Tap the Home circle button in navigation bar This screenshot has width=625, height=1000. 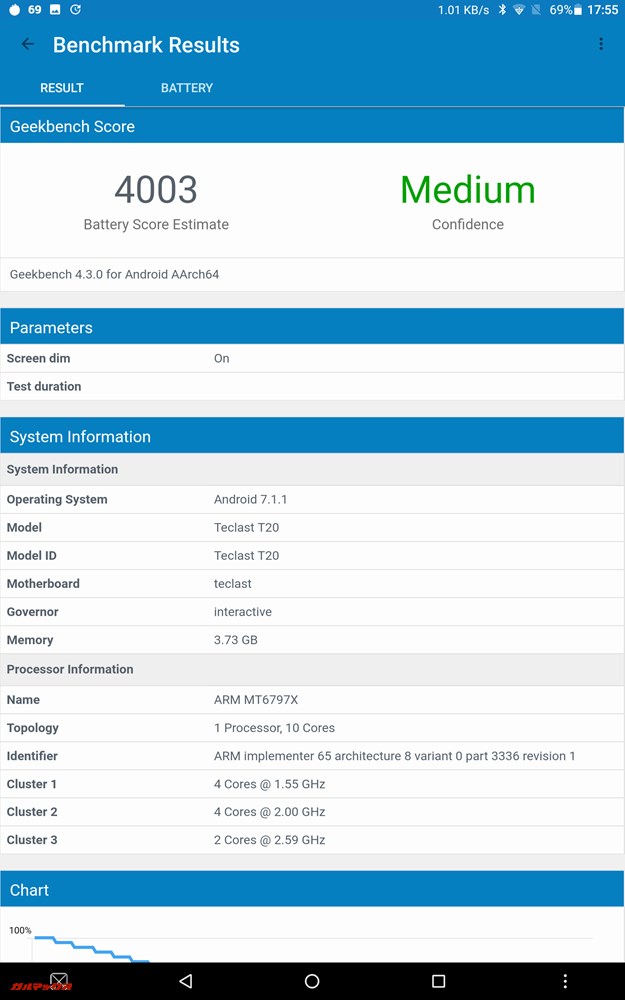pos(312,981)
